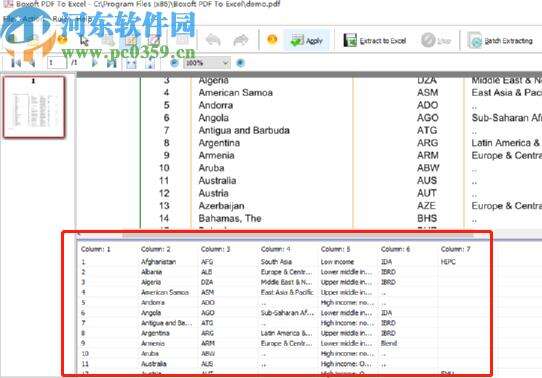
Task: Select the Afghanistan cell in results
Action: pyautogui.click(x=158, y=262)
